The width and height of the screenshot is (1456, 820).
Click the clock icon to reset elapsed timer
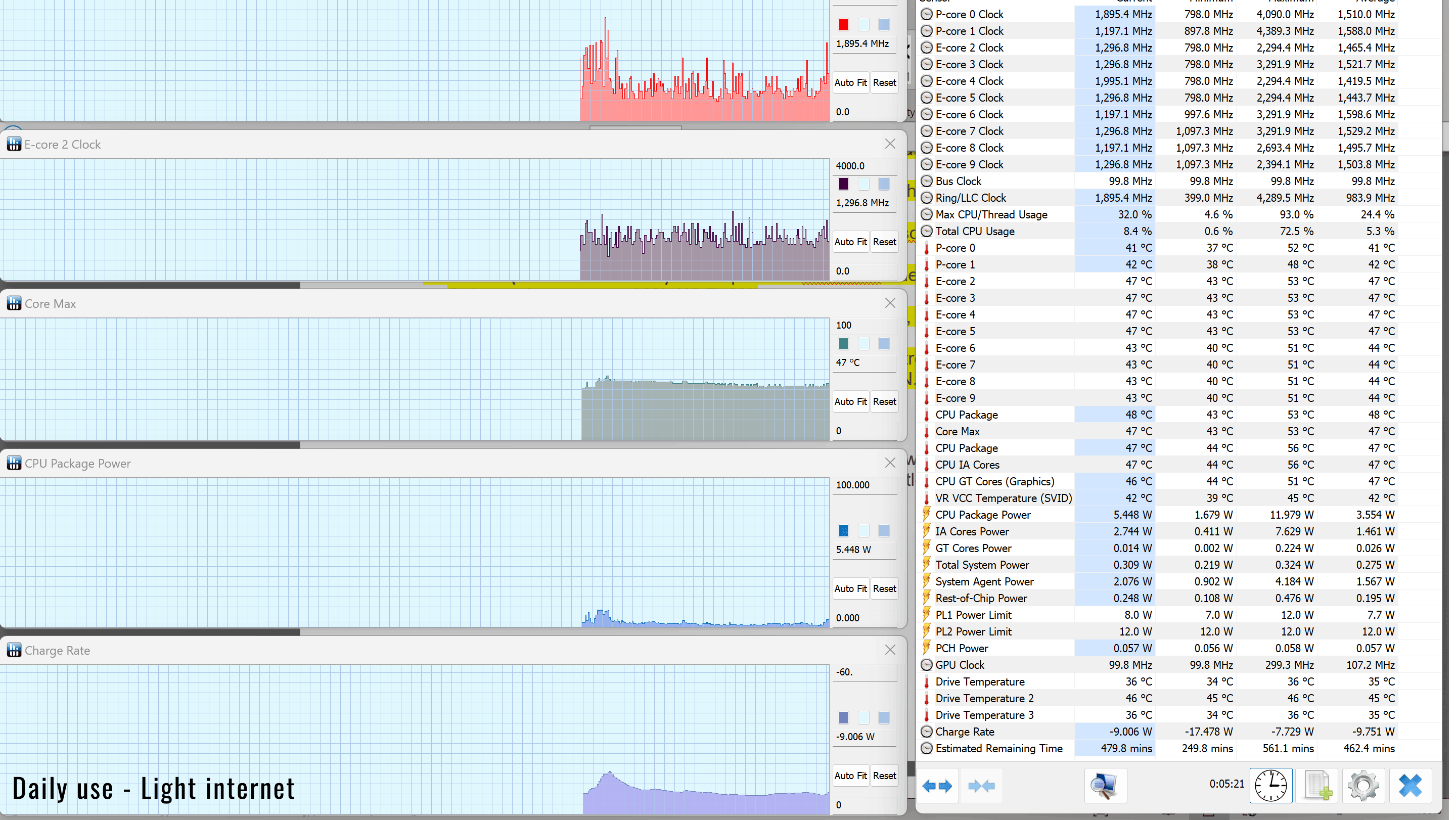1270,786
